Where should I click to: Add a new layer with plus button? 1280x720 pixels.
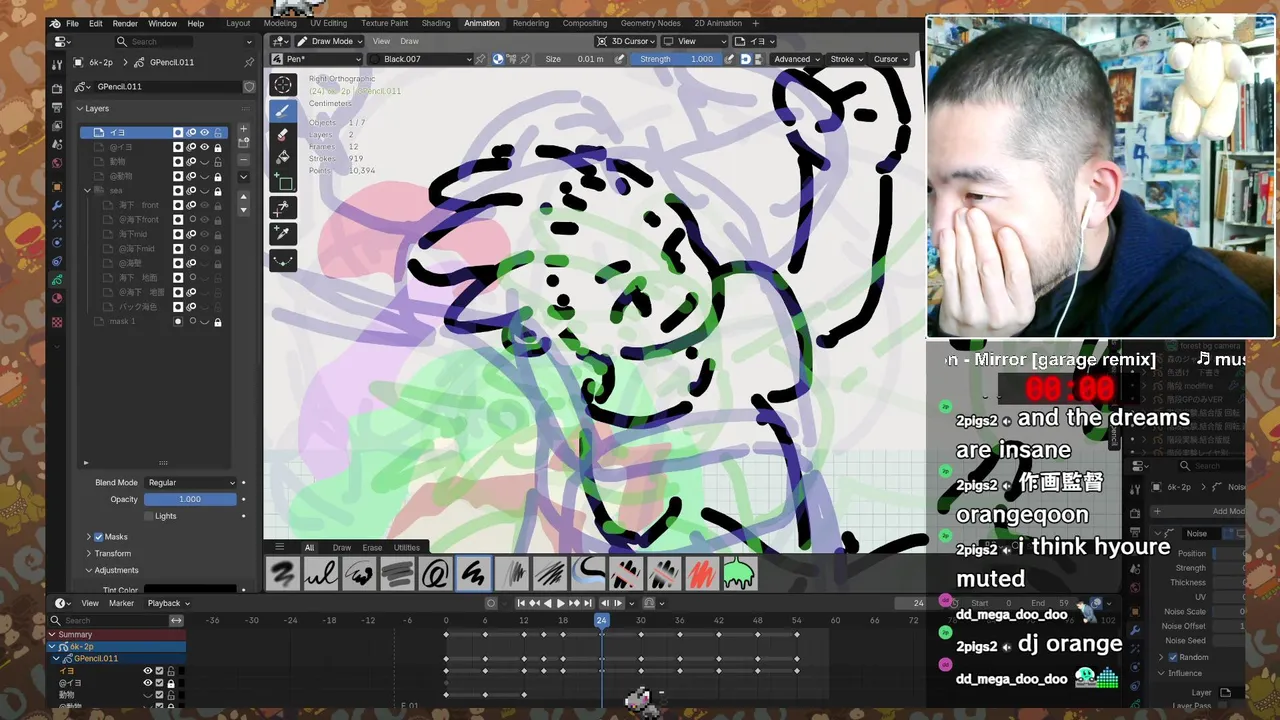[243, 131]
